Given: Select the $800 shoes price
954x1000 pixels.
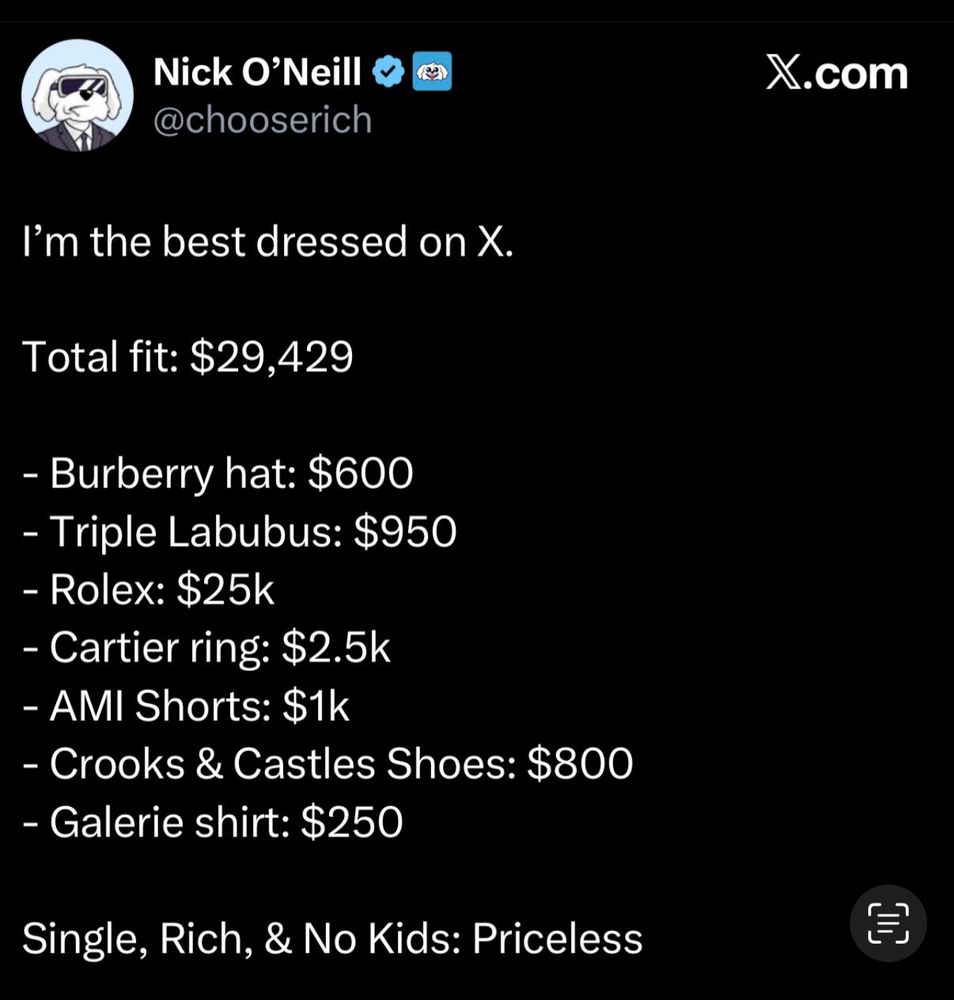Looking at the screenshot, I should (x=580, y=764).
